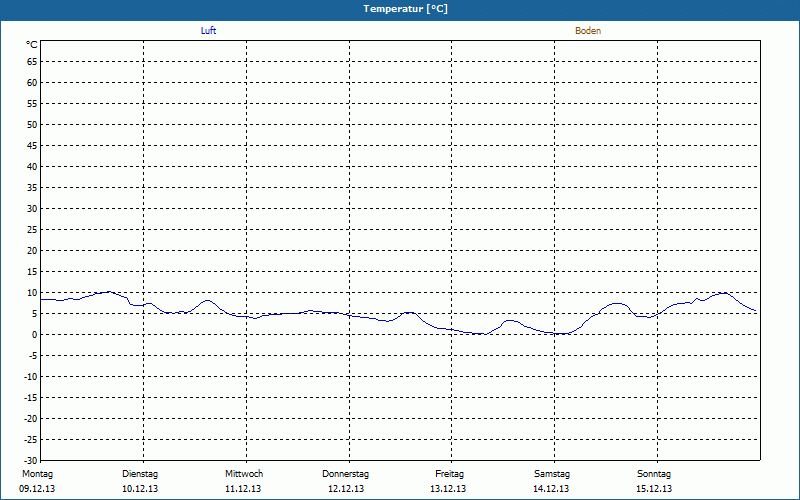Select the 0 value on temperature axis
This screenshot has width=800, height=500.
click(x=34, y=335)
